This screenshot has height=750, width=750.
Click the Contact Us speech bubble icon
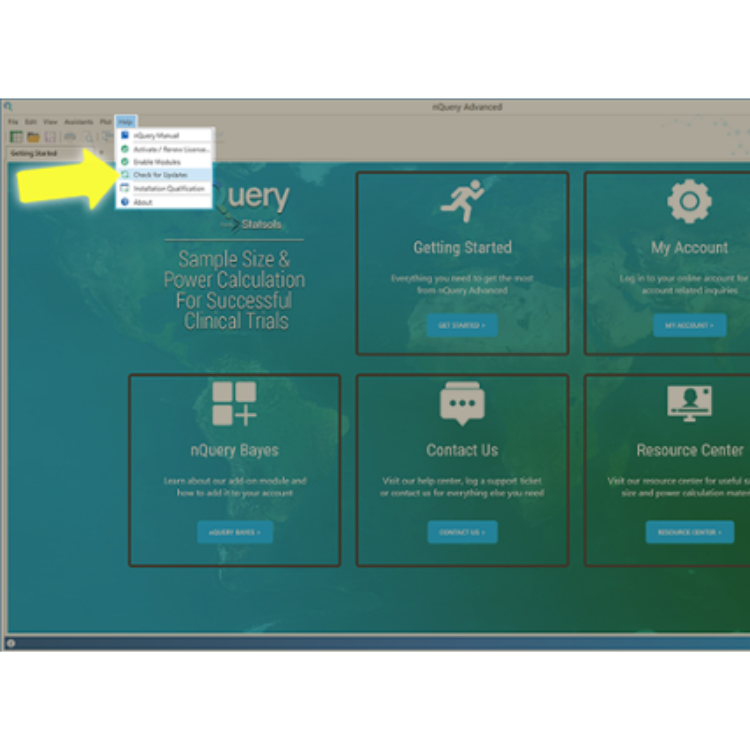pyautogui.click(x=462, y=404)
